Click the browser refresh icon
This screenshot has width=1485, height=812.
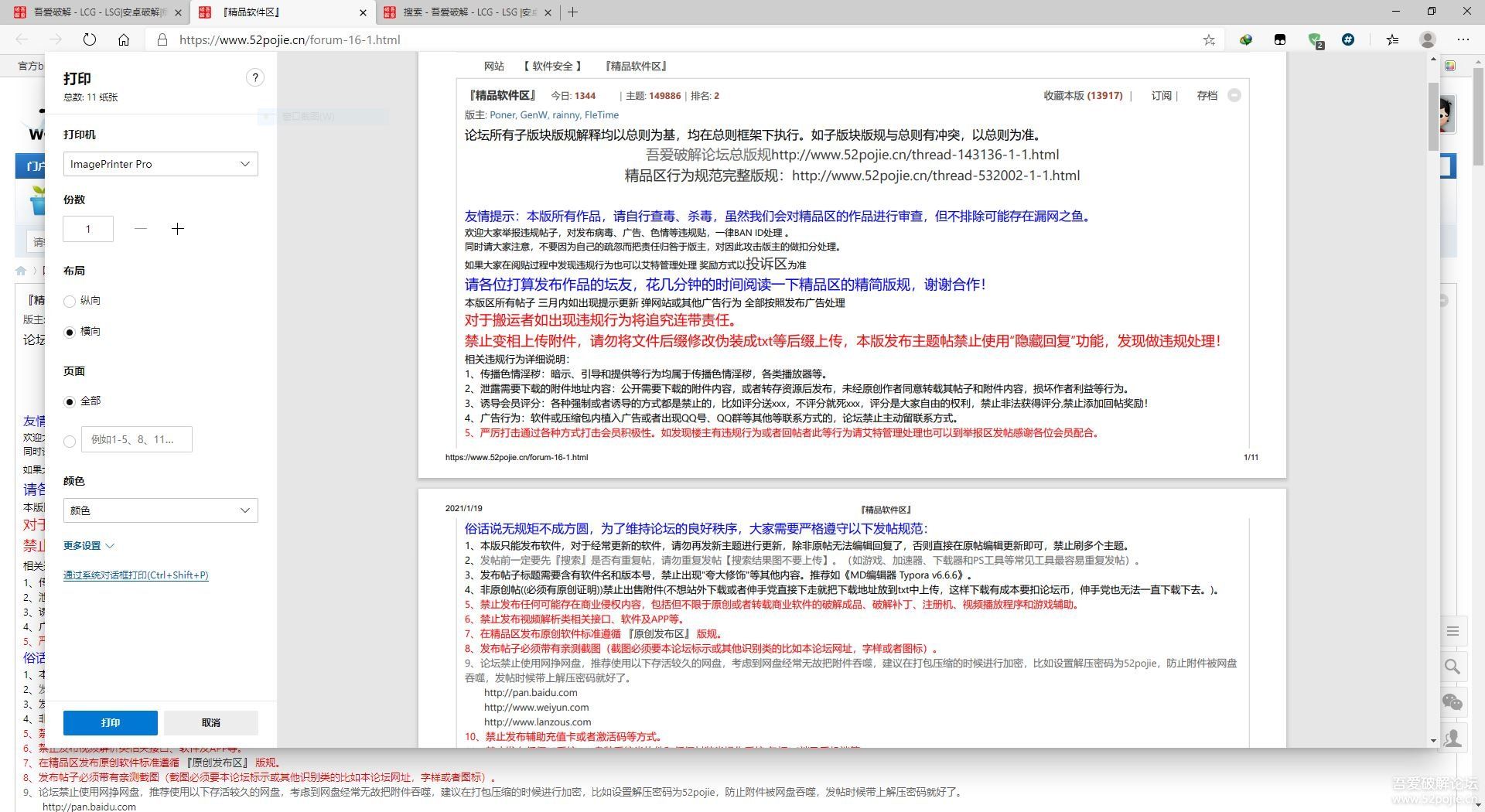90,39
